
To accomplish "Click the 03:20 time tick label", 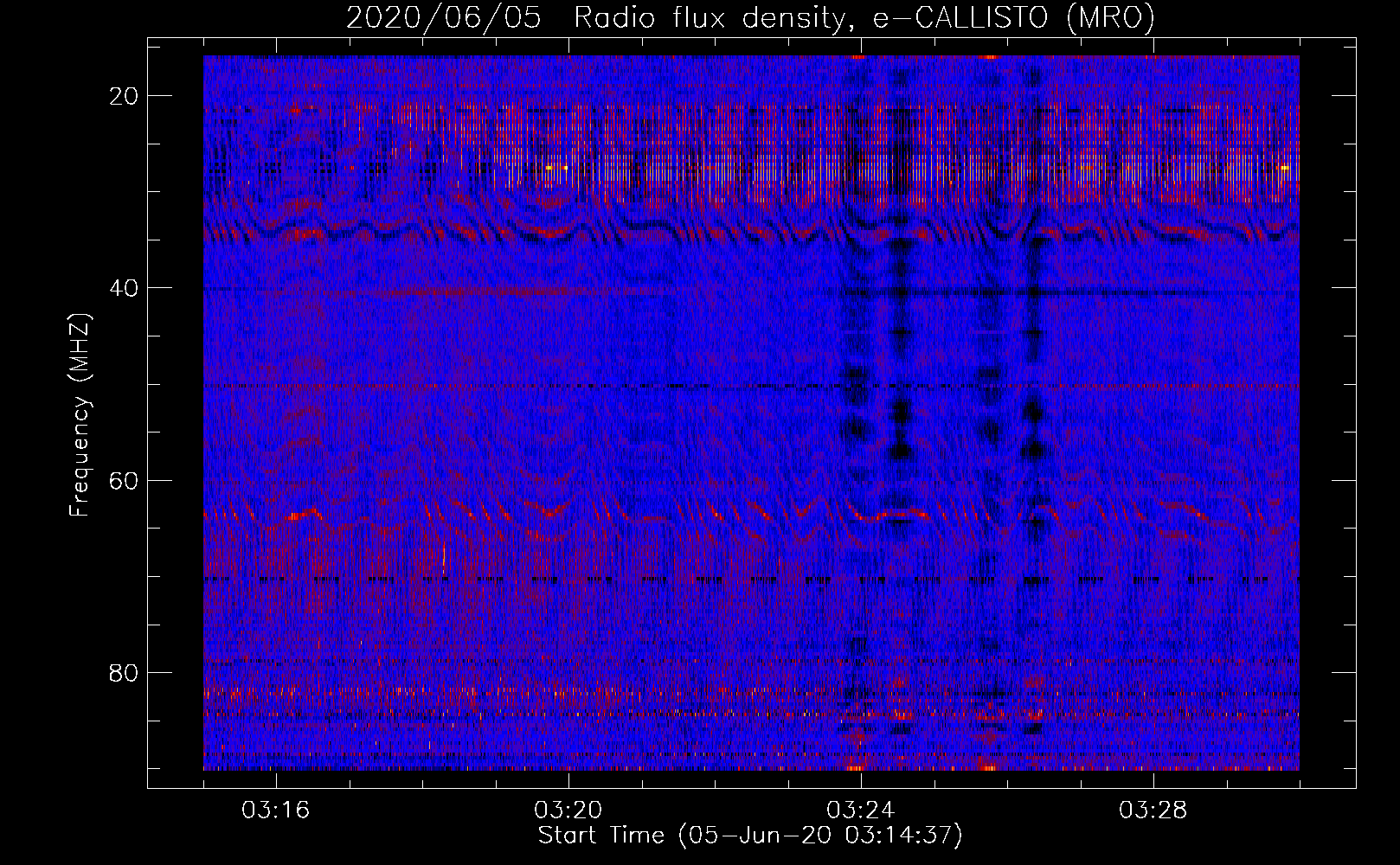I will (x=568, y=811).
